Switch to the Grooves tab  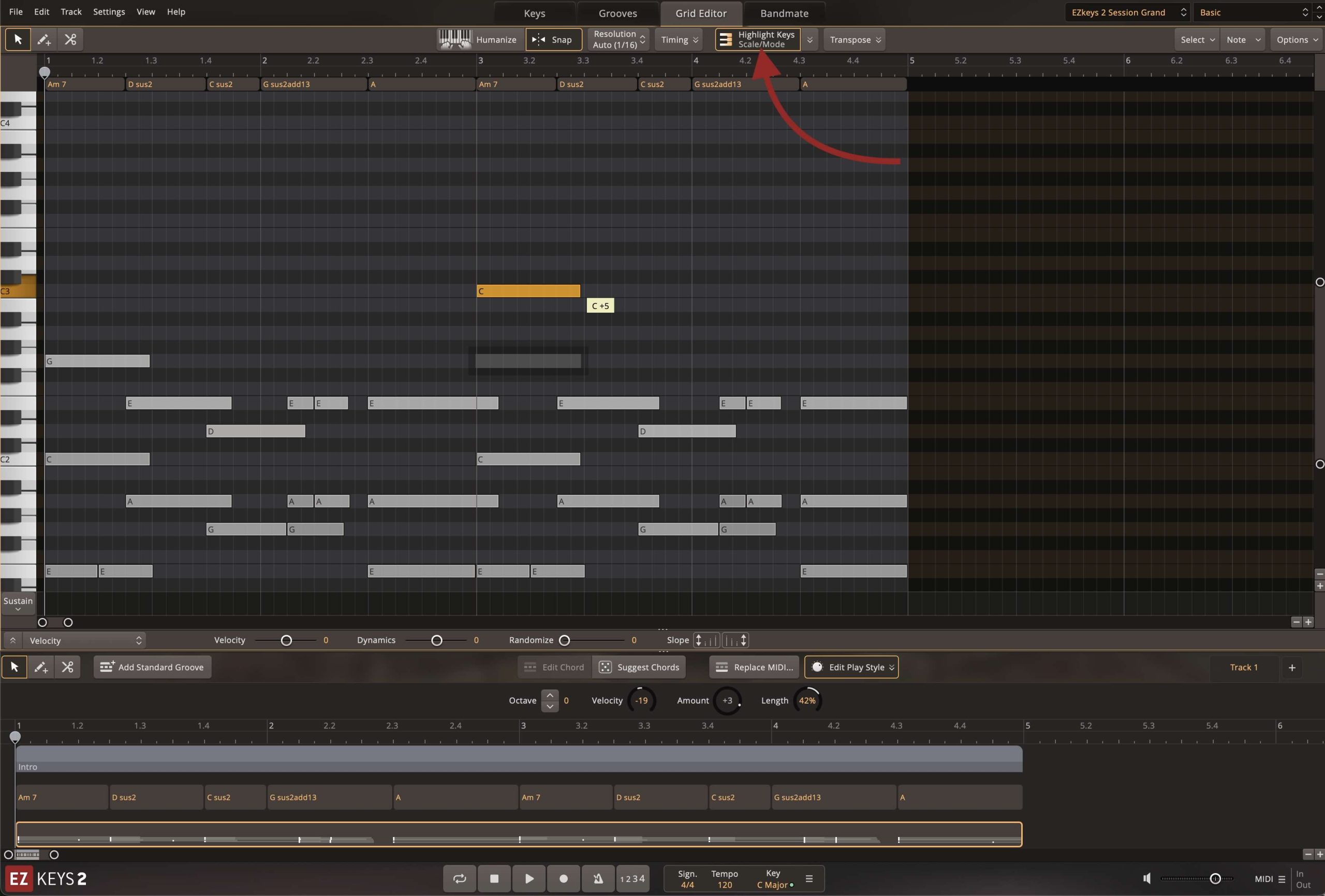tap(617, 13)
